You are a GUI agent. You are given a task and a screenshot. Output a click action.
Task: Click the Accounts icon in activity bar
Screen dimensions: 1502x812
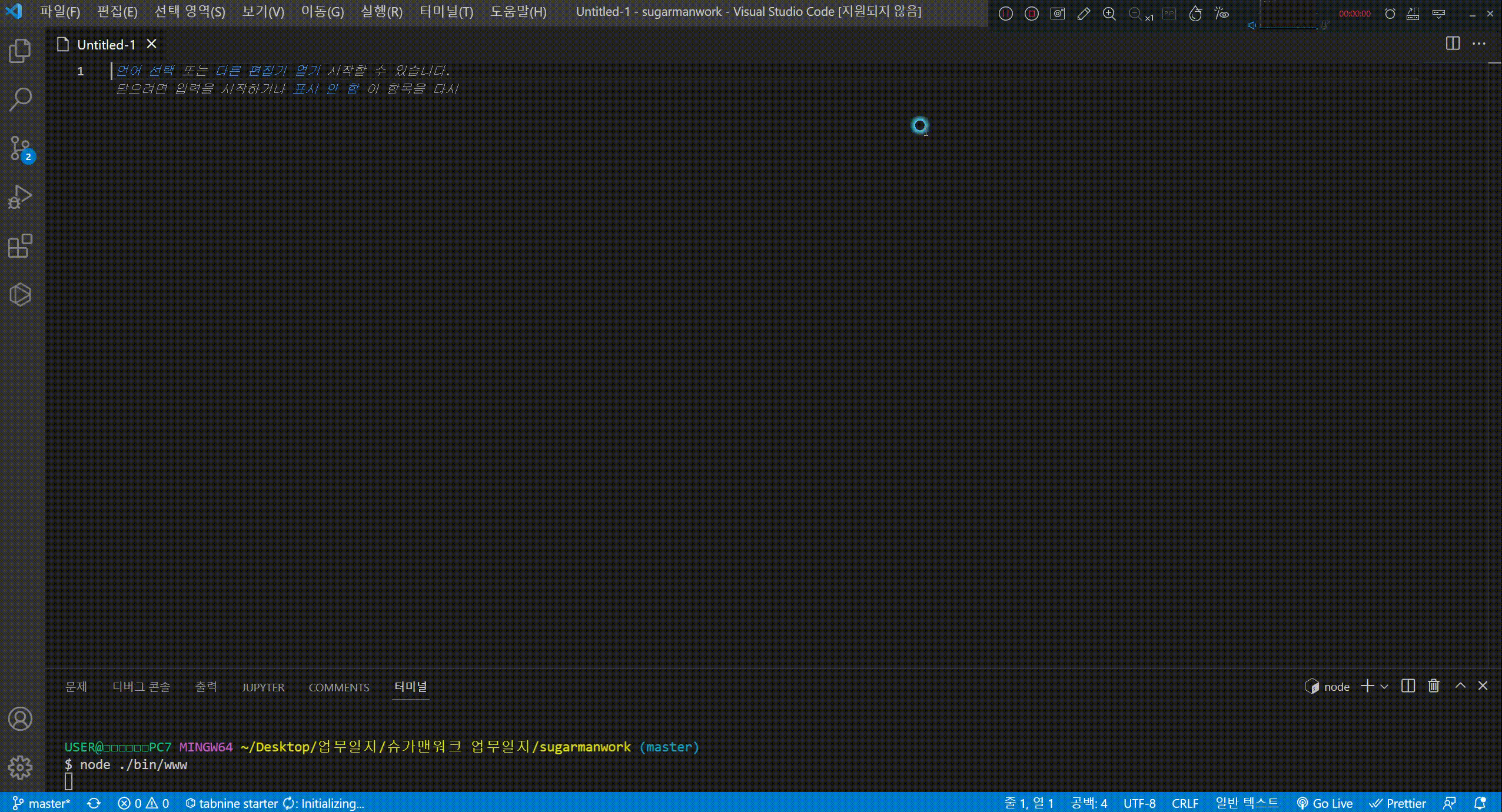(21, 718)
